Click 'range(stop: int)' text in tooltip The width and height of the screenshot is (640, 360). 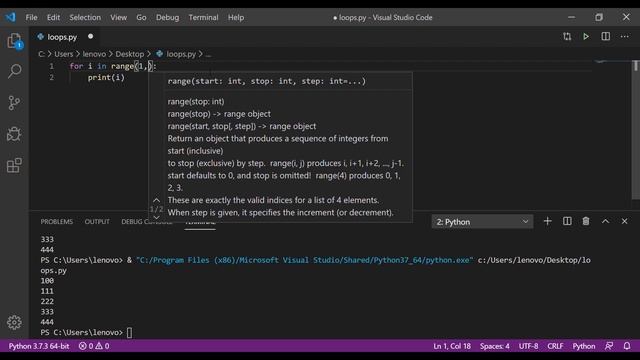pyautogui.click(x=196, y=102)
